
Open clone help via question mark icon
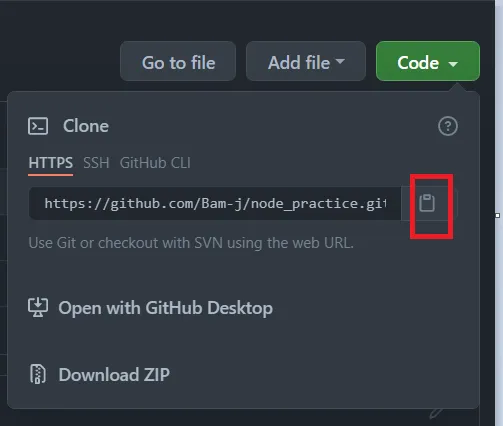tap(448, 126)
